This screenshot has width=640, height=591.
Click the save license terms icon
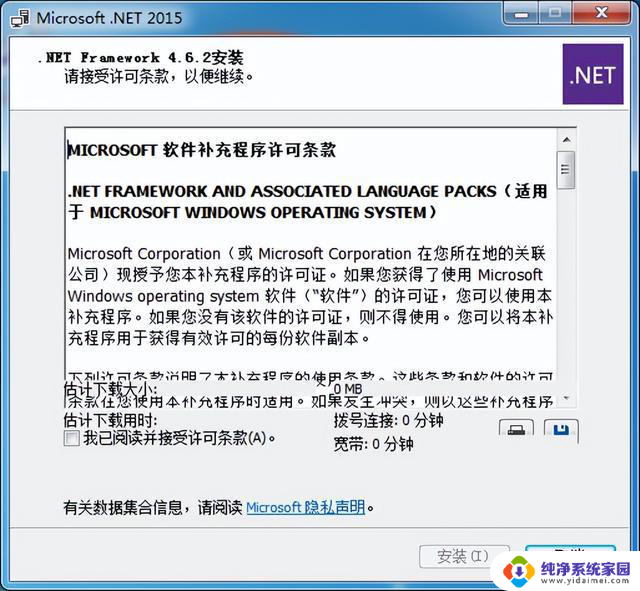pyautogui.click(x=561, y=430)
